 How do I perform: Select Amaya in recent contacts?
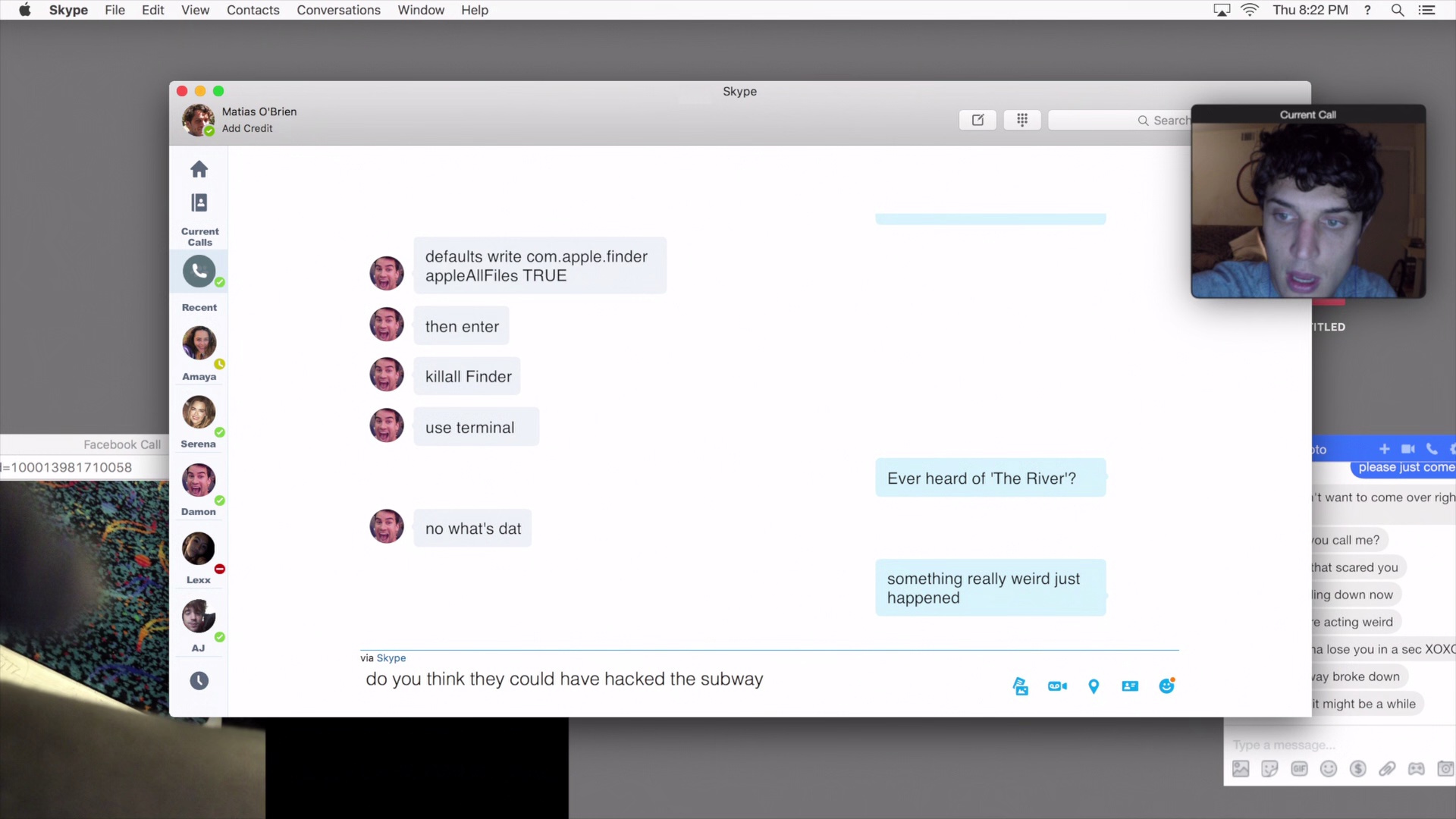click(x=199, y=344)
